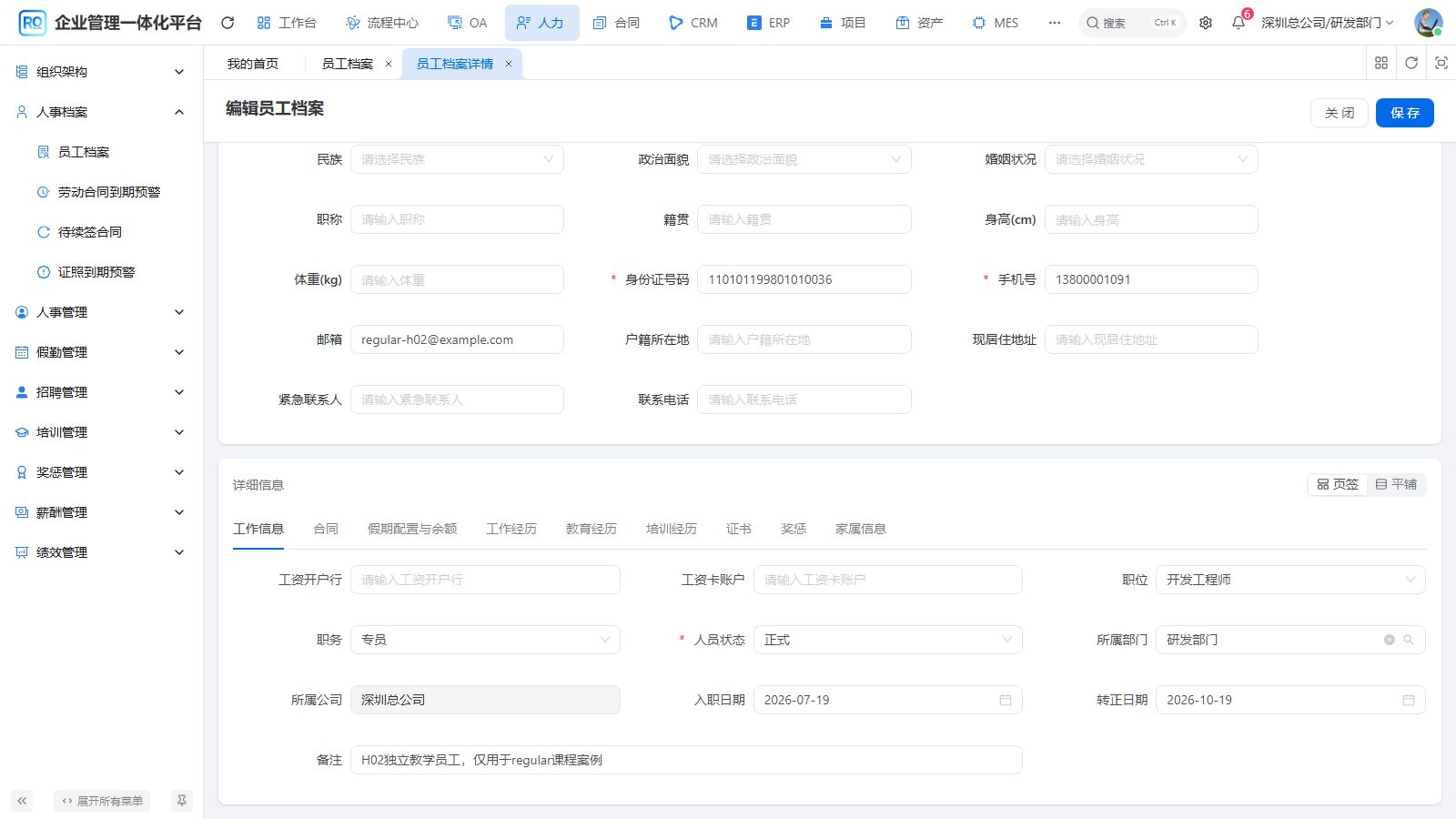Click the 备注 input field
Viewport: 1456px width, 819px height.
[x=686, y=760]
